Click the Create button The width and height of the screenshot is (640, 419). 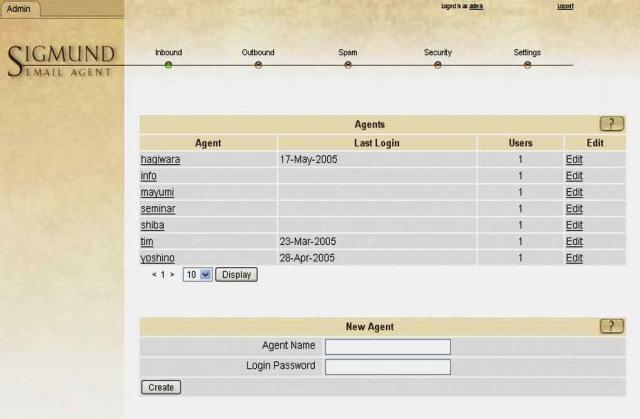161,387
